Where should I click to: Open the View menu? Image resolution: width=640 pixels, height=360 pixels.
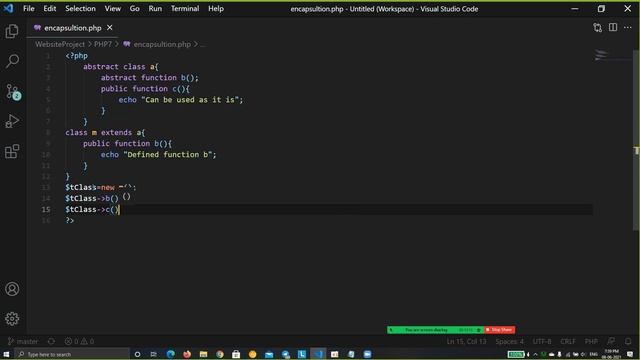click(x=113, y=9)
